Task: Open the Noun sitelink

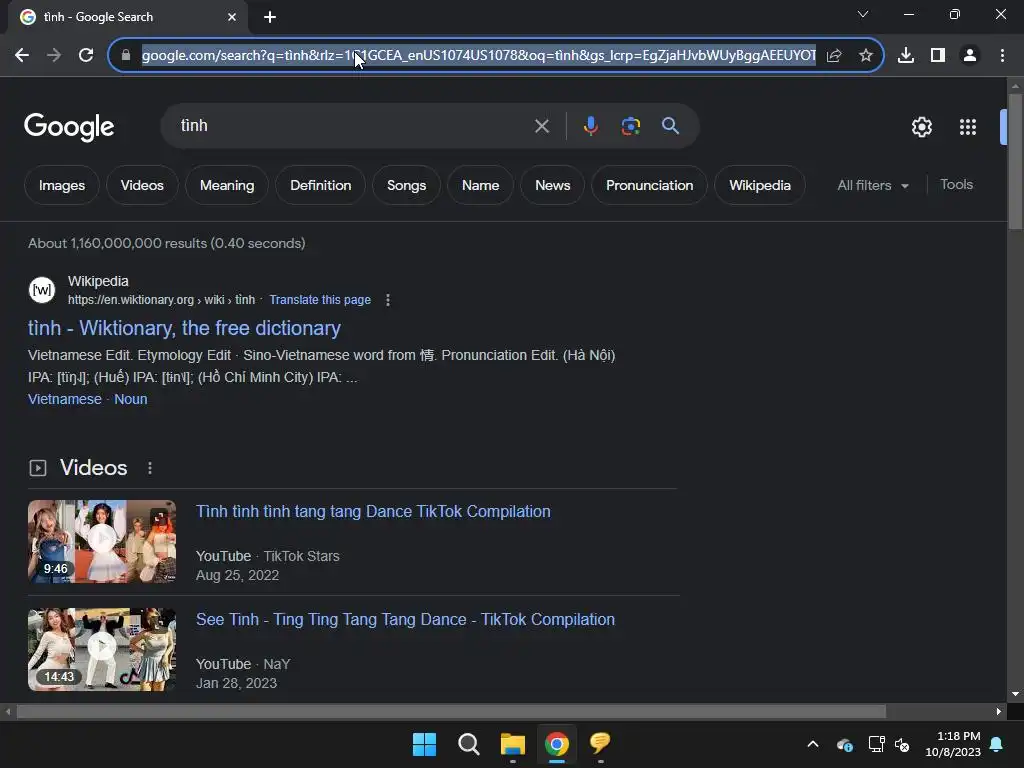Action: (x=131, y=399)
